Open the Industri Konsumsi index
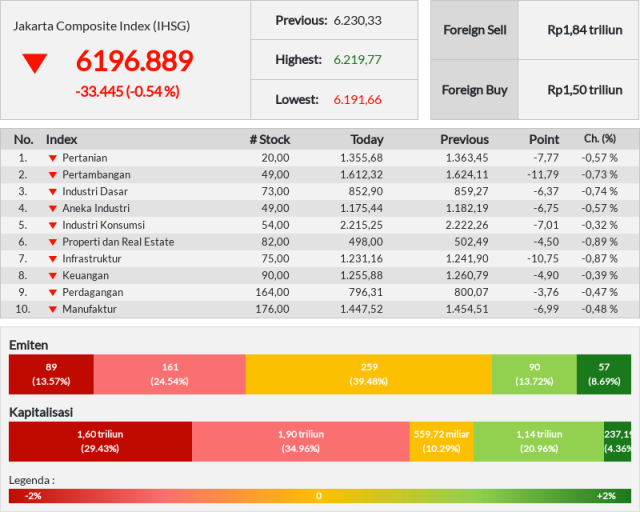Image resolution: width=640 pixels, height=512 pixels. click(x=103, y=225)
